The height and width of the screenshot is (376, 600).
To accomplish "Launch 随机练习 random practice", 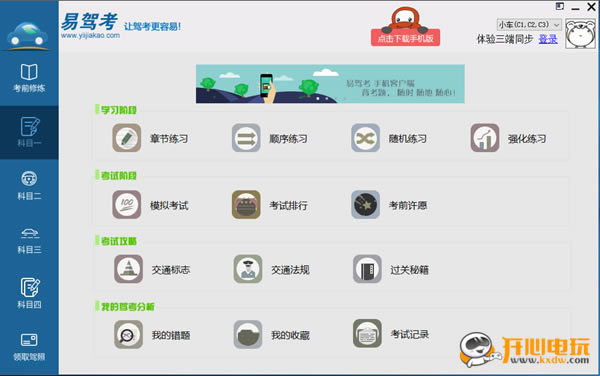I will [x=365, y=138].
